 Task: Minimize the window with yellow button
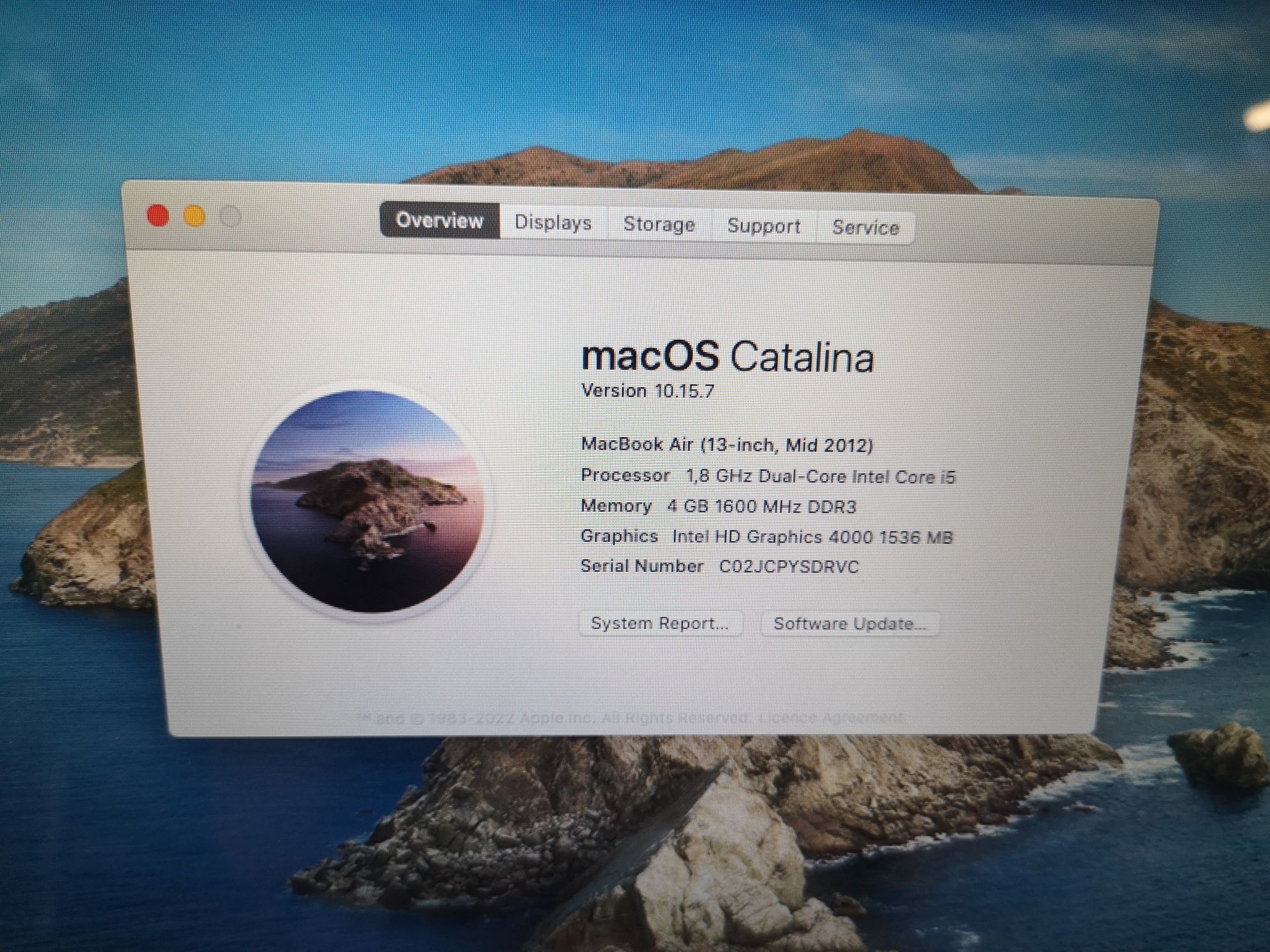pos(195,216)
